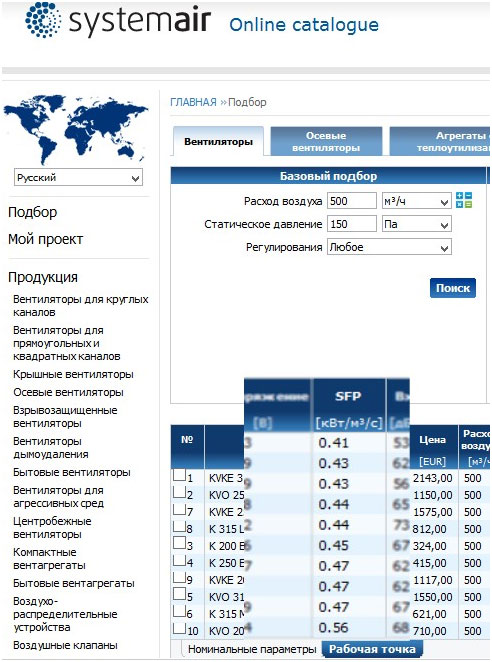Click the price 1117,00
The width and height of the screenshot is (492, 662).
432,580
